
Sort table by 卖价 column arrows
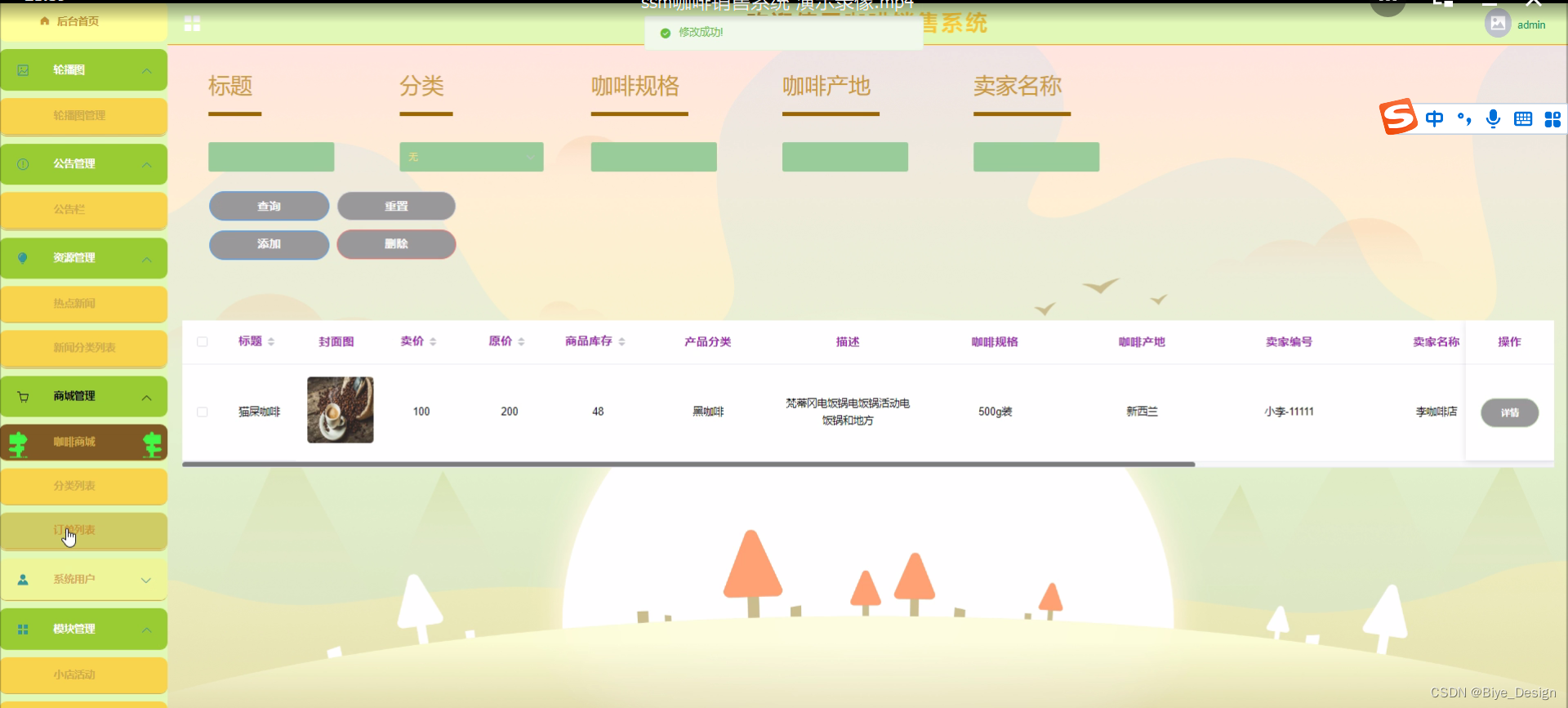433,342
